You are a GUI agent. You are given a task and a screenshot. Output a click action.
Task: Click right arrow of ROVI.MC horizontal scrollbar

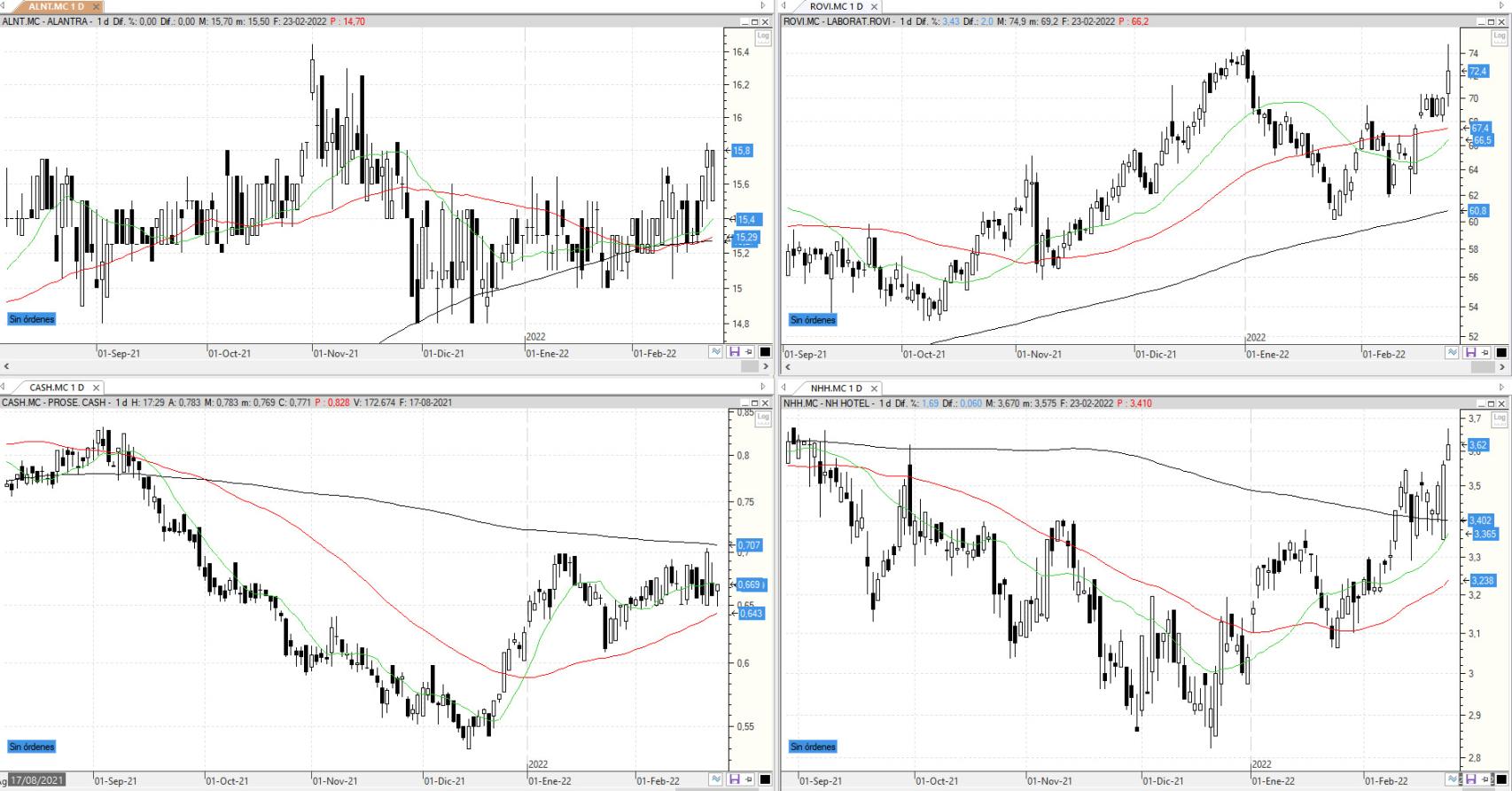1504,365
